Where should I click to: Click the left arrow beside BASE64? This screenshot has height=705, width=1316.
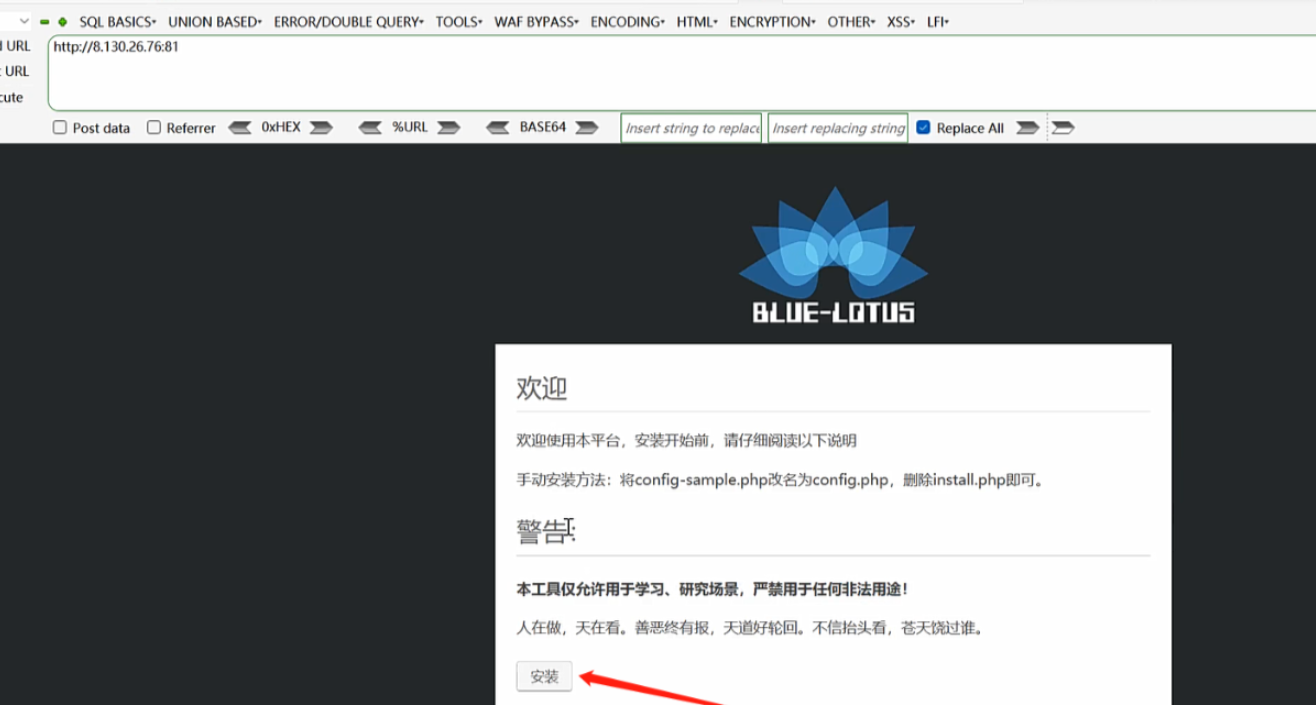[x=498, y=128]
